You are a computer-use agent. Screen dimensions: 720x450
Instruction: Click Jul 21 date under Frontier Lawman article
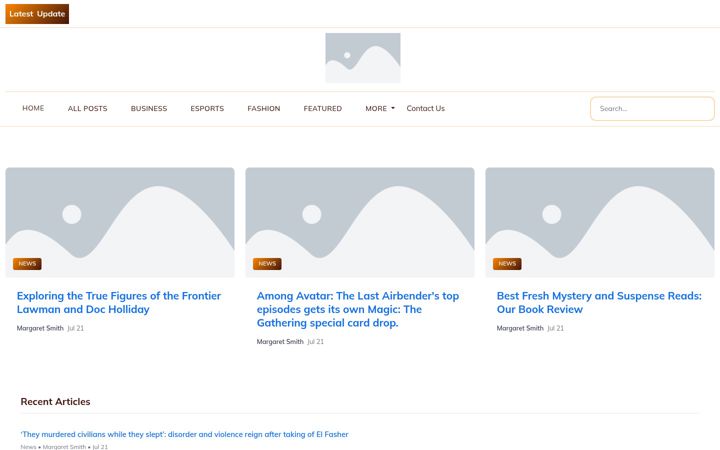76,328
